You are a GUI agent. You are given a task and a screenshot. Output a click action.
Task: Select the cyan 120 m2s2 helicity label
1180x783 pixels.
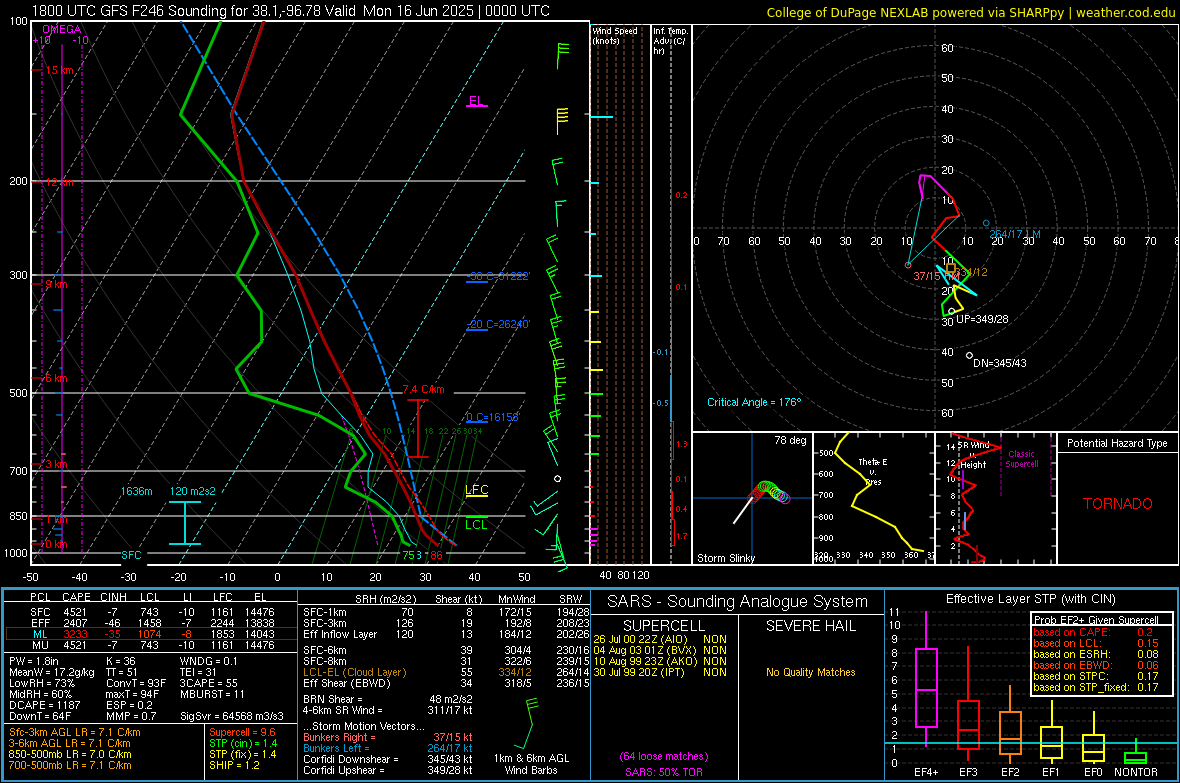[x=192, y=491]
